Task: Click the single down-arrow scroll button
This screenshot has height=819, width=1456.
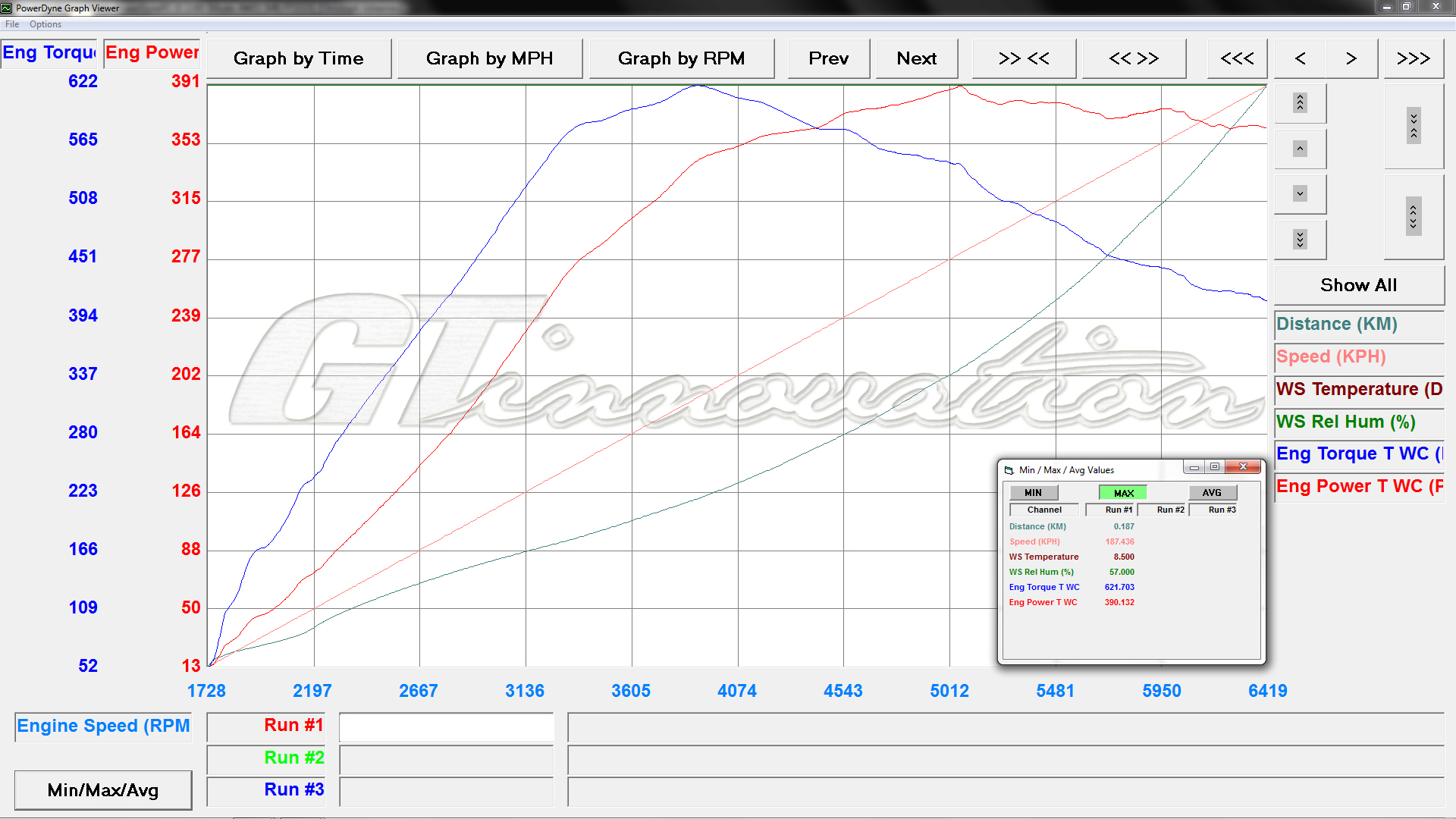Action: click(1300, 194)
